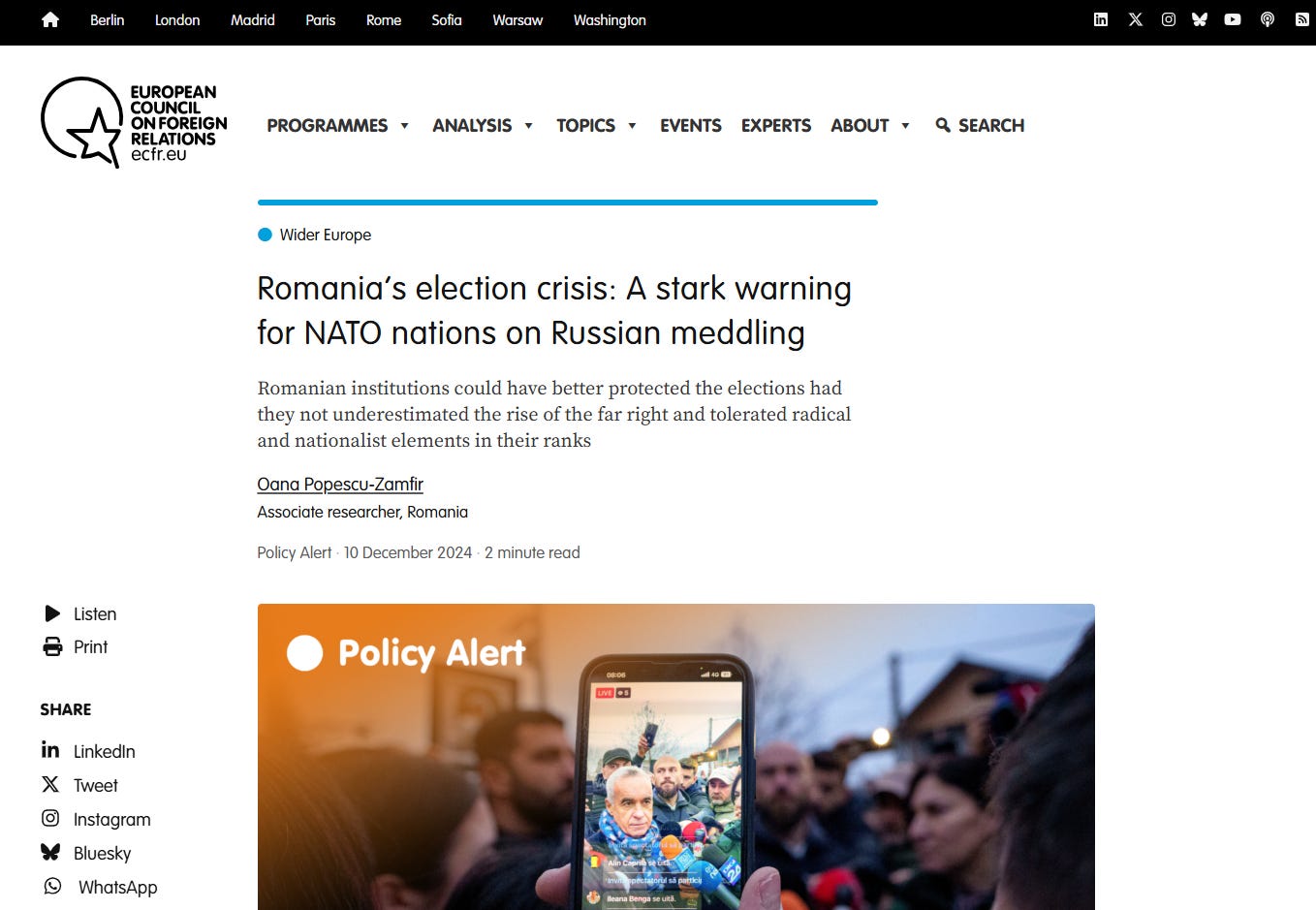The height and width of the screenshot is (910, 1316).
Task: Open the podcast icon in top bar
Action: [1268, 19]
